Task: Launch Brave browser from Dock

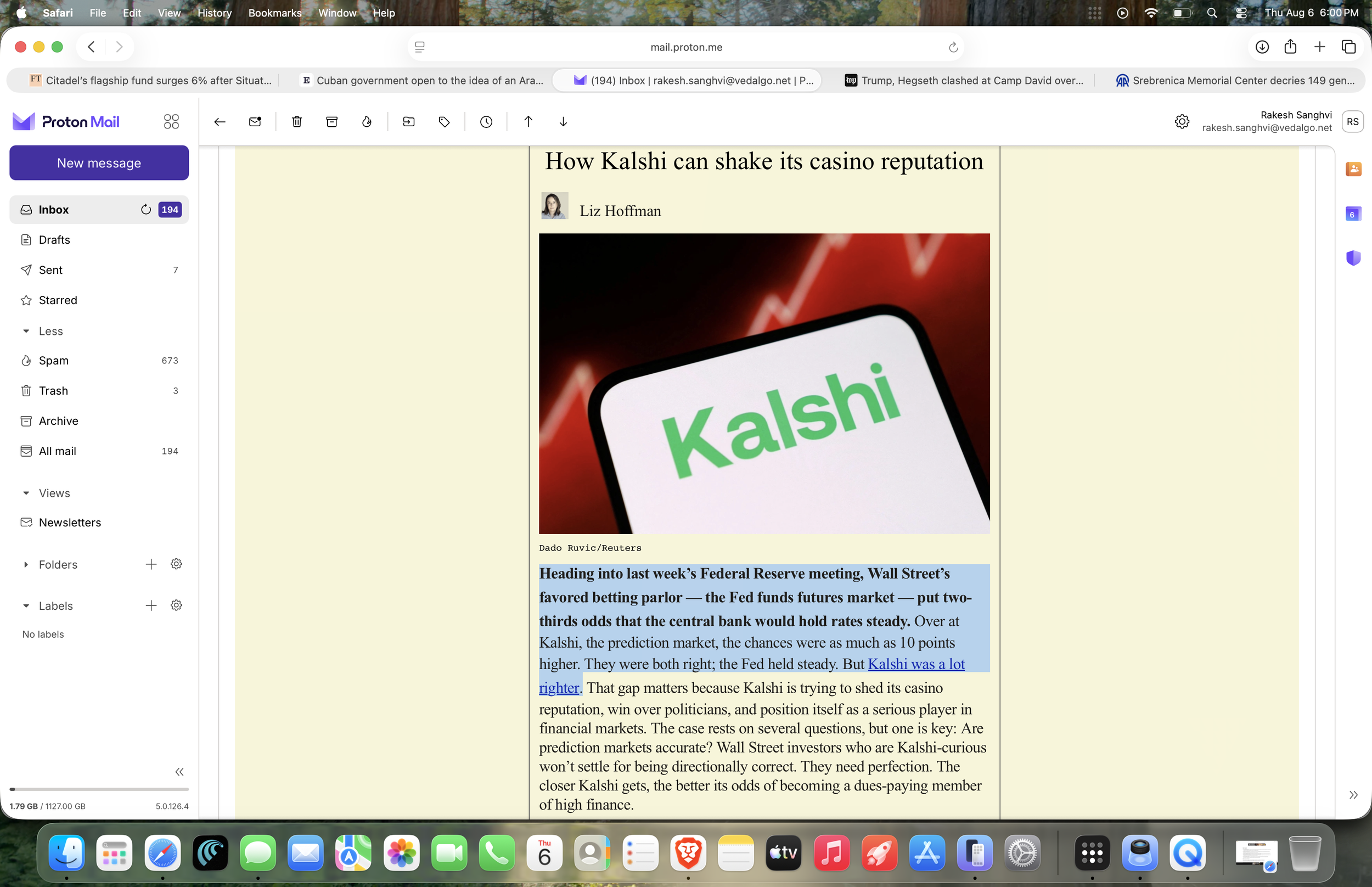Action: coord(688,853)
